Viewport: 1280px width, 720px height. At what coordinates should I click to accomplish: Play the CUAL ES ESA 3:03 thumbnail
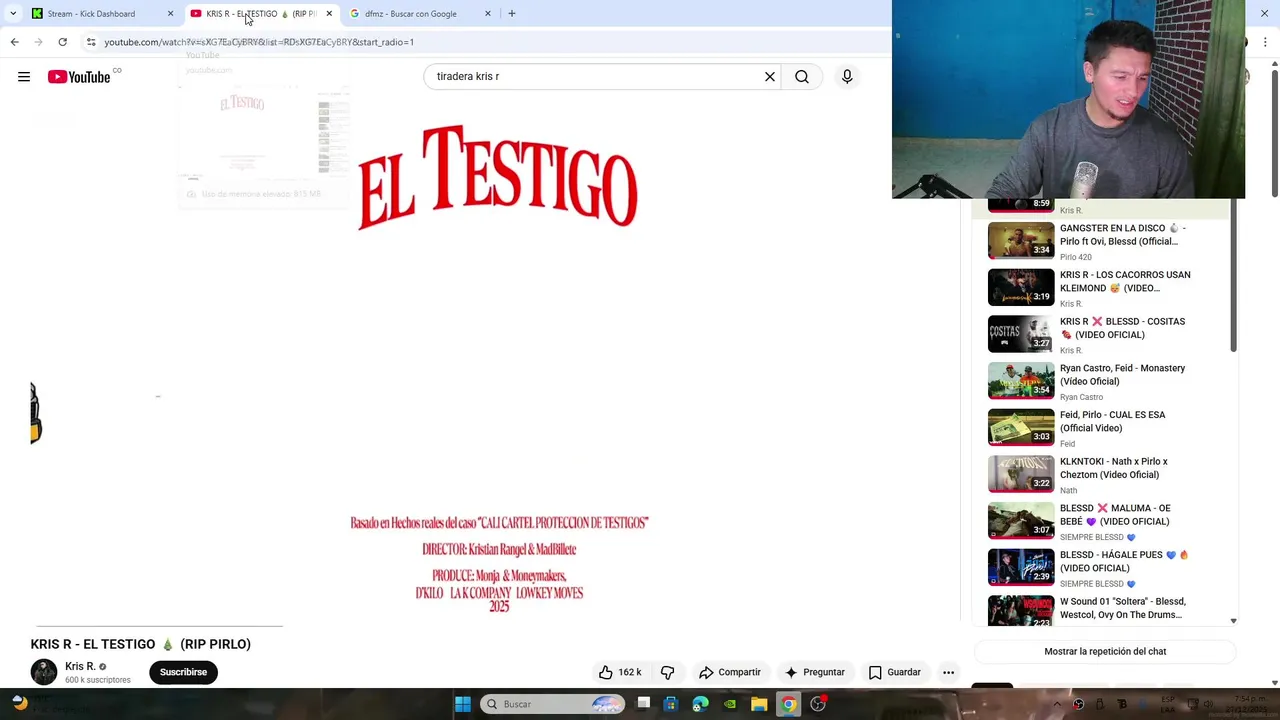pos(1020,427)
